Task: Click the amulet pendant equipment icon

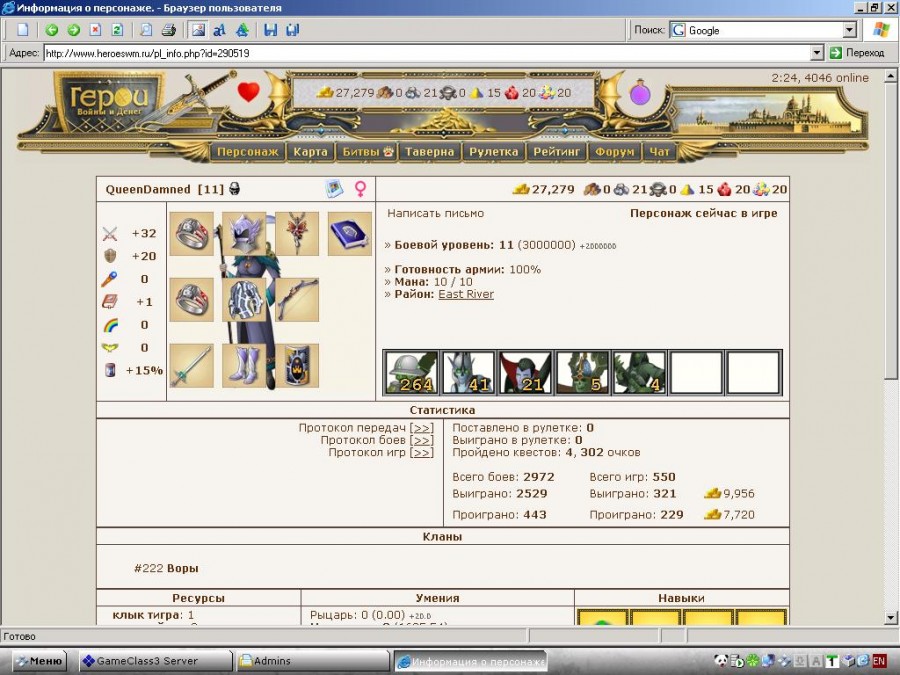Action: pyautogui.click(x=297, y=234)
